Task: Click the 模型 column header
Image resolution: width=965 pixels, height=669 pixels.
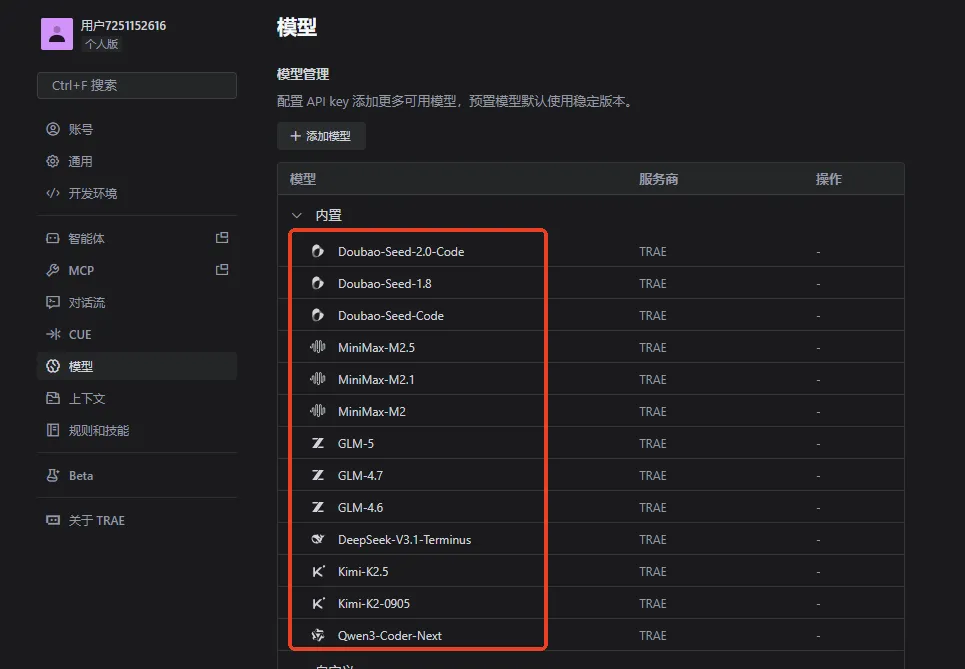Action: [303, 179]
